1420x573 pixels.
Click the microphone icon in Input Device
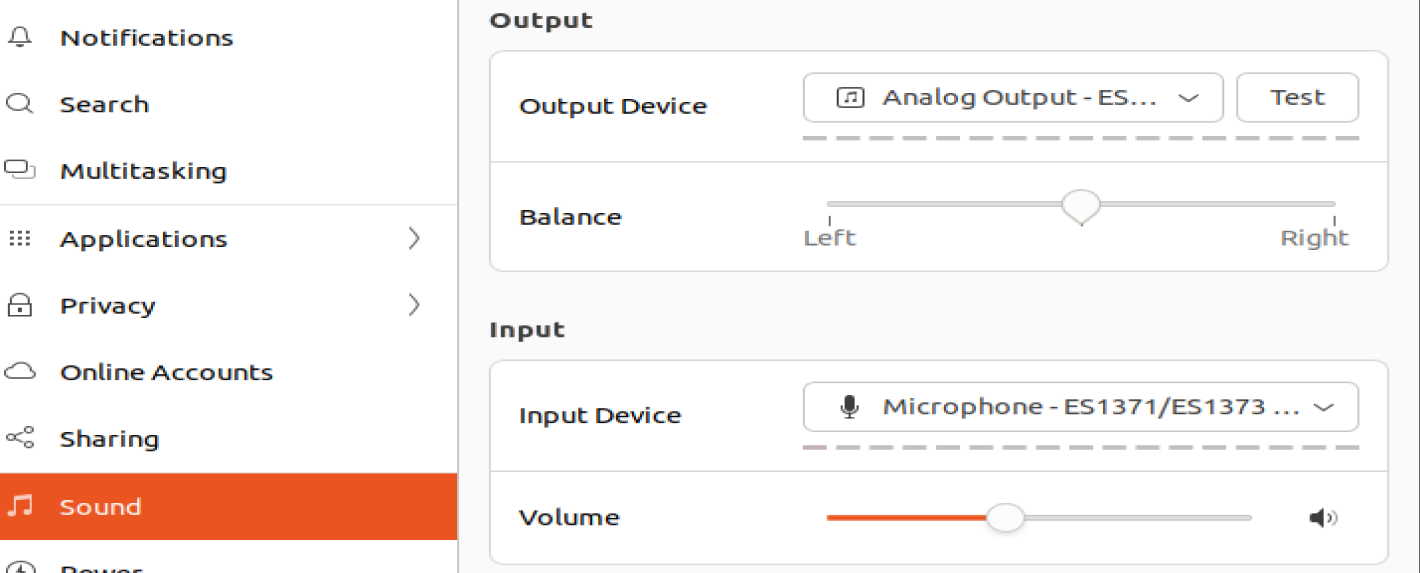[x=849, y=407]
